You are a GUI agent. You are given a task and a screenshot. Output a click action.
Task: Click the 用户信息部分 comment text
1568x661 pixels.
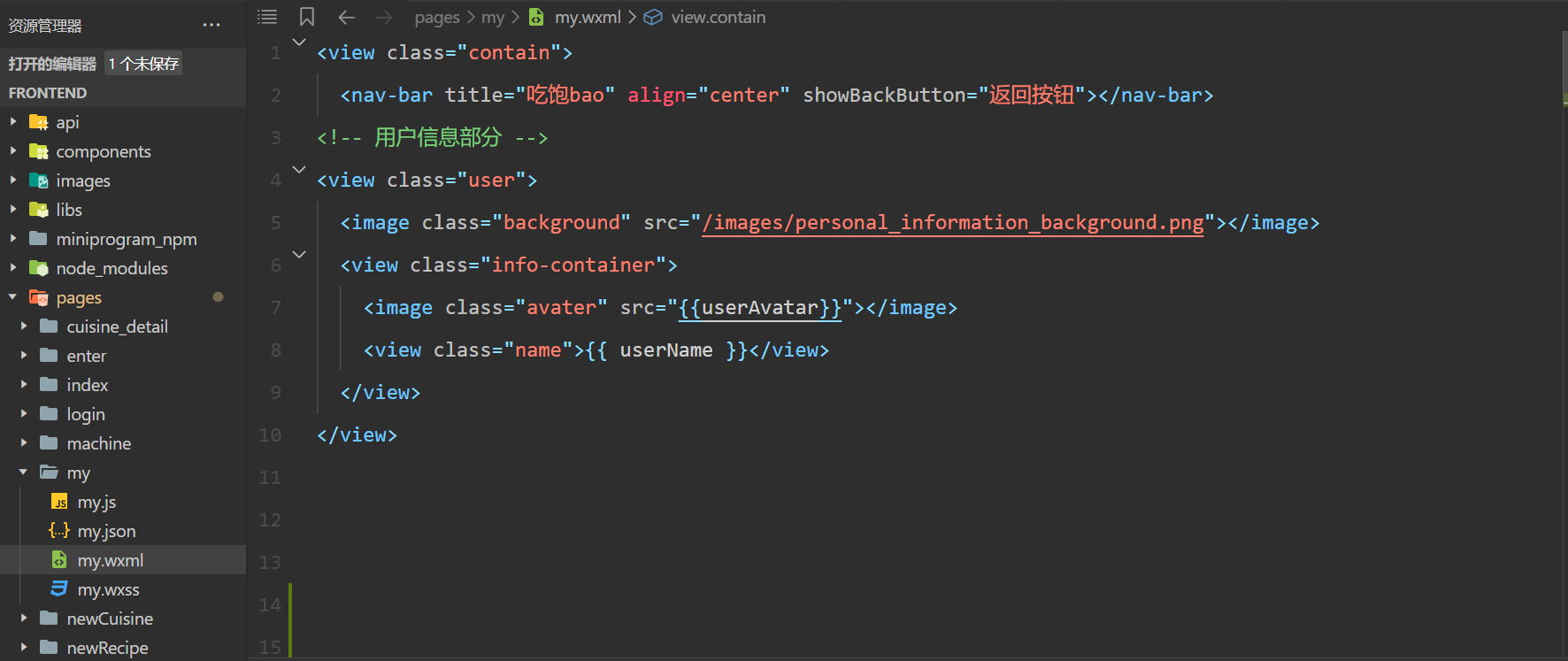coord(438,138)
